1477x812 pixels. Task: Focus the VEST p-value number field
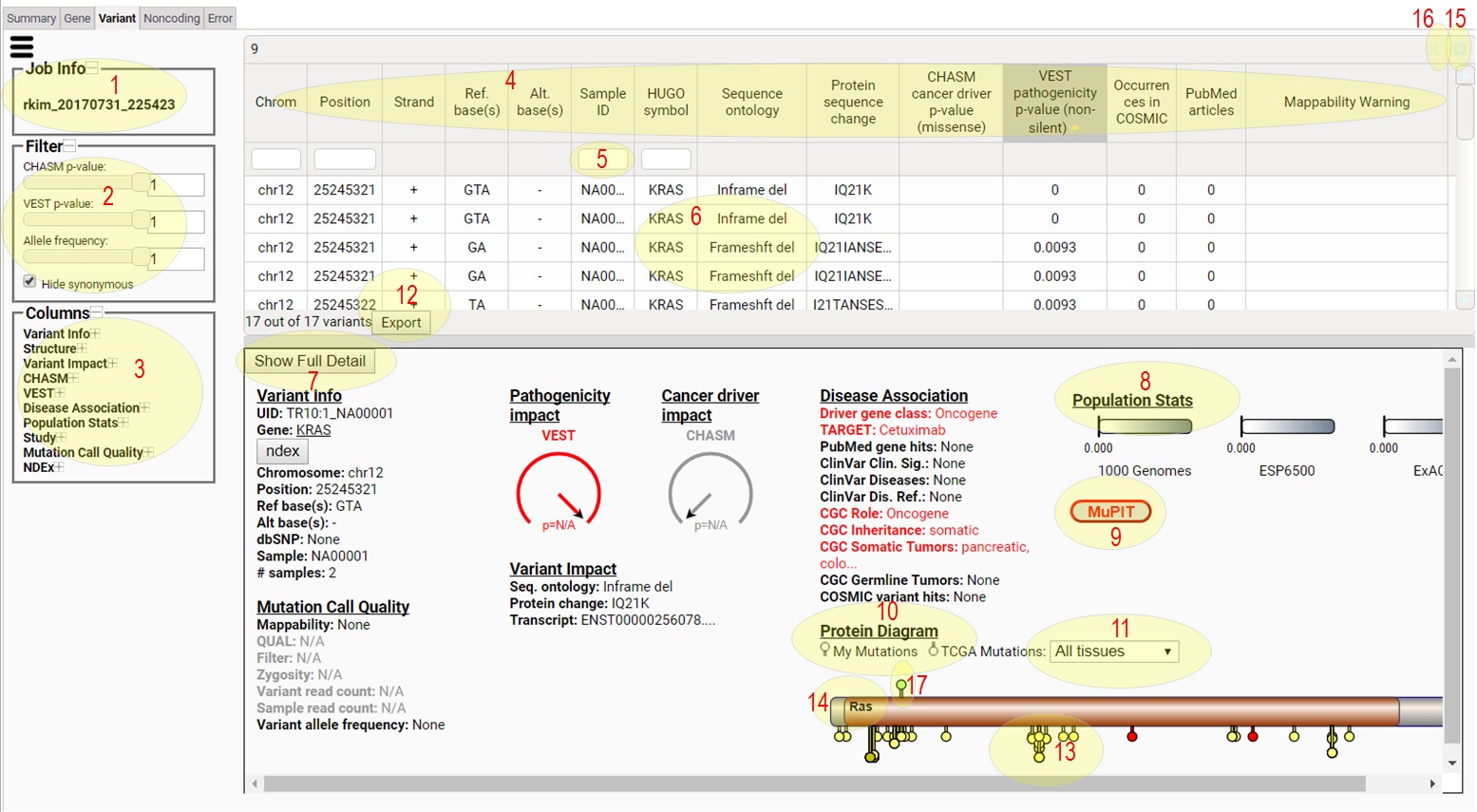(176, 222)
